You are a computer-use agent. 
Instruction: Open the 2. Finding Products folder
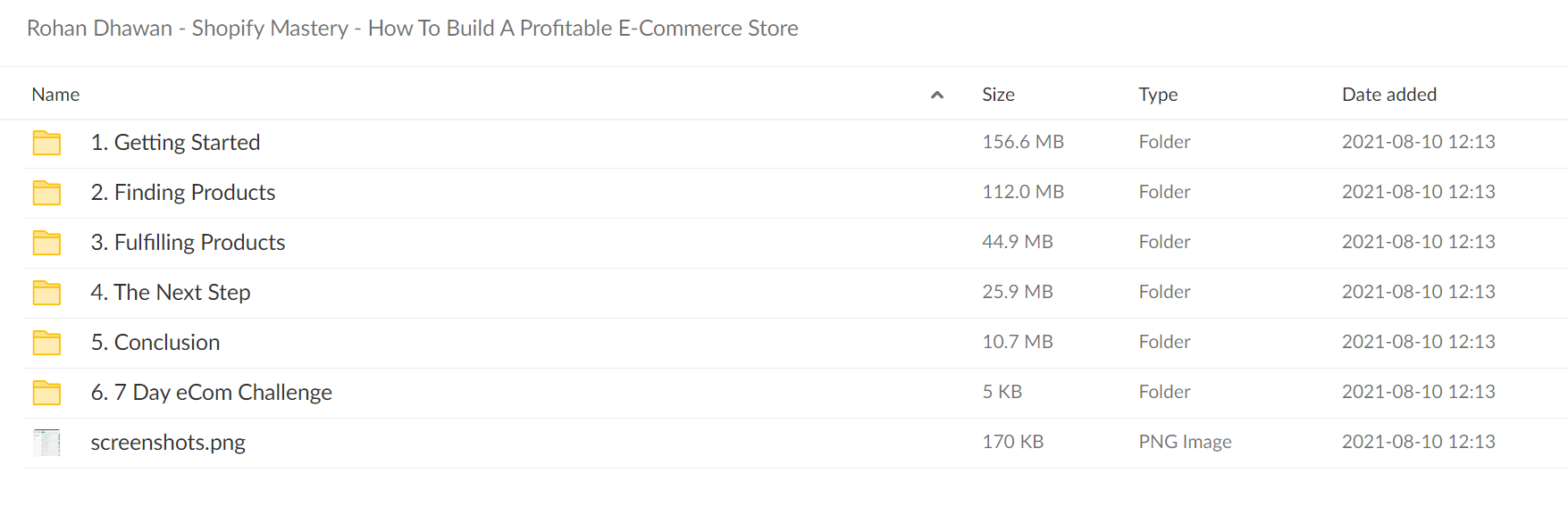(183, 193)
